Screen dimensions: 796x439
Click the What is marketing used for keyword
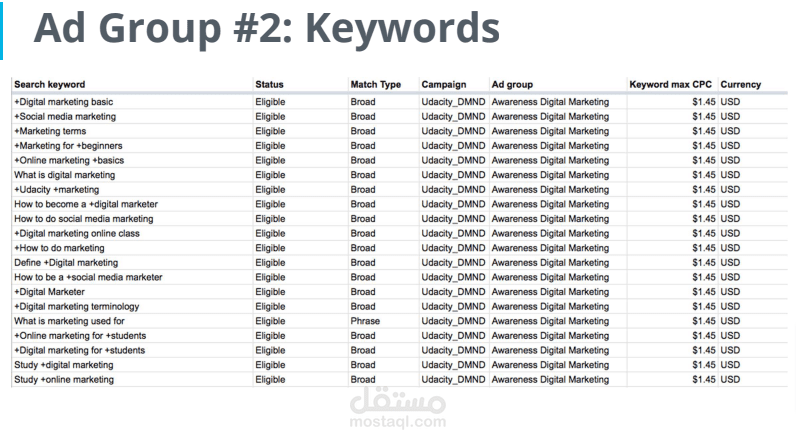coord(69,321)
